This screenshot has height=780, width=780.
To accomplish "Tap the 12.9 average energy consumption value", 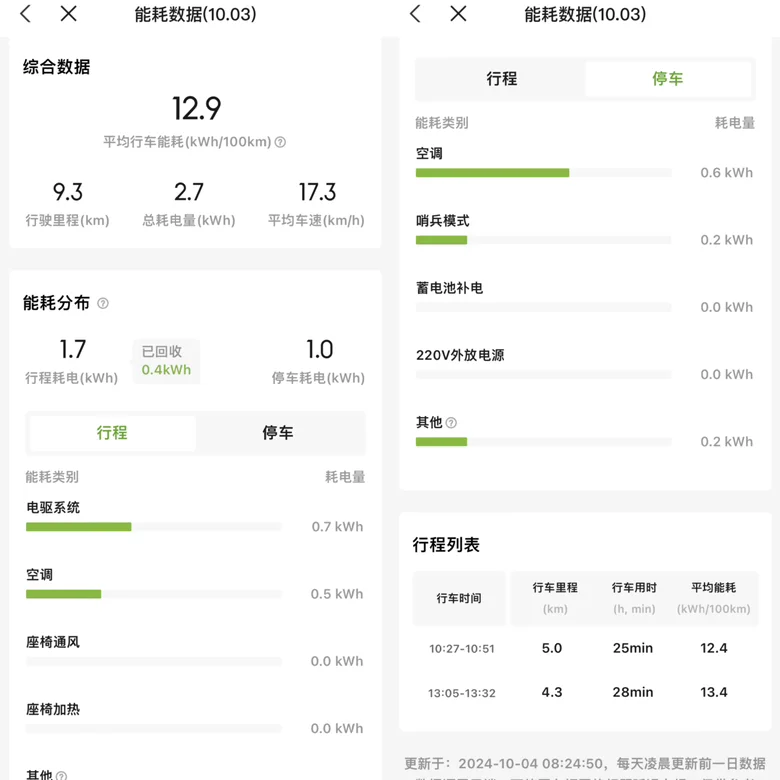I will (196, 108).
